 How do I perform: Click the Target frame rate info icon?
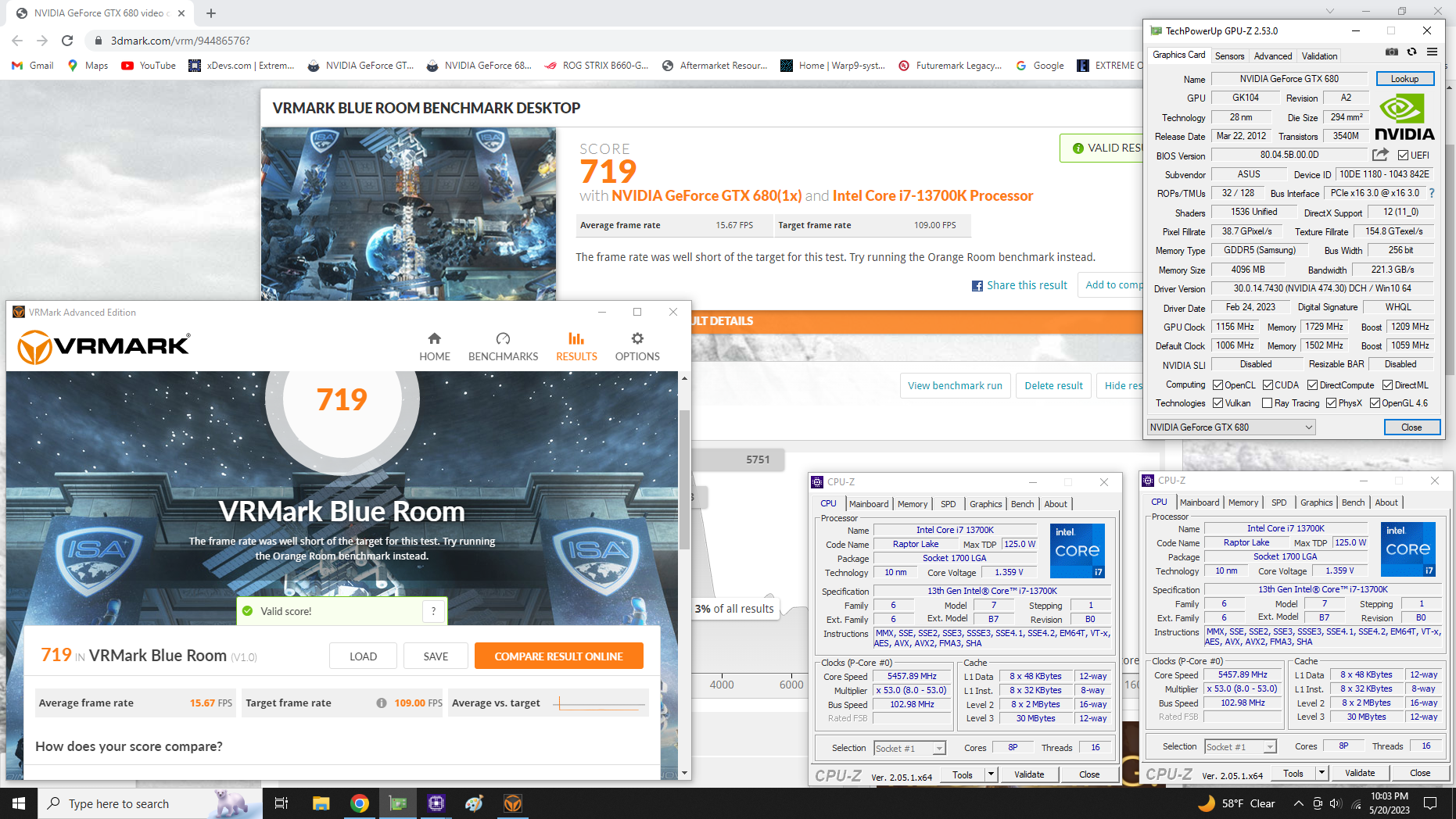coord(382,703)
